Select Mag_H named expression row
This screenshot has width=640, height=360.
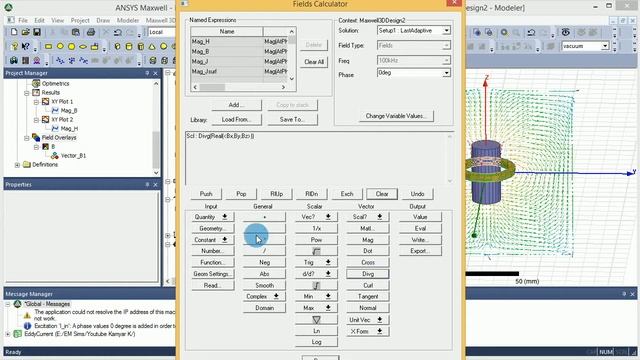(x=239, y=41)
